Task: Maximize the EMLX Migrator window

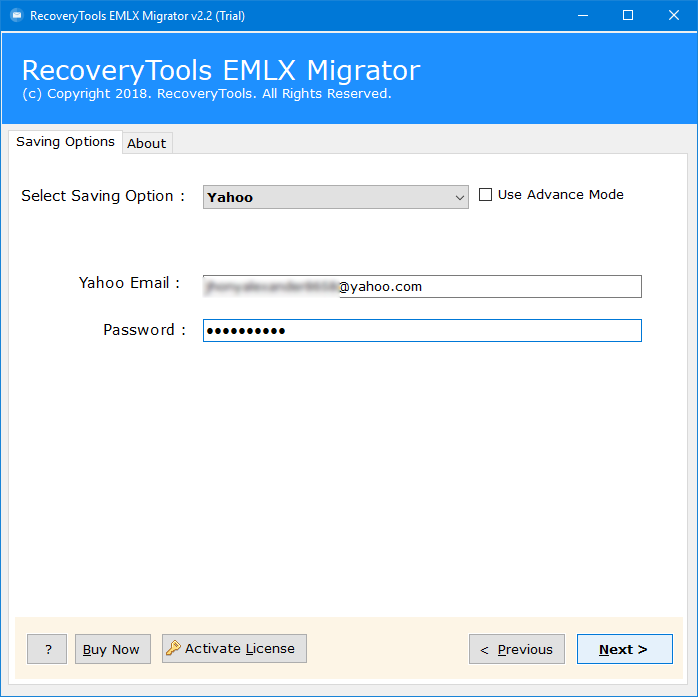Action: click(628, 16)
